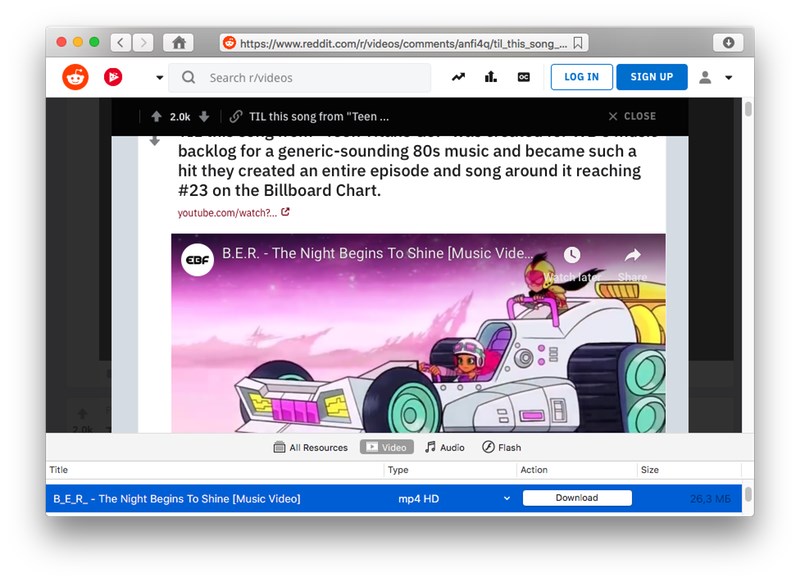Click the SIGN UP button
This screenshot has height=582, width=800.
[652, 77]
